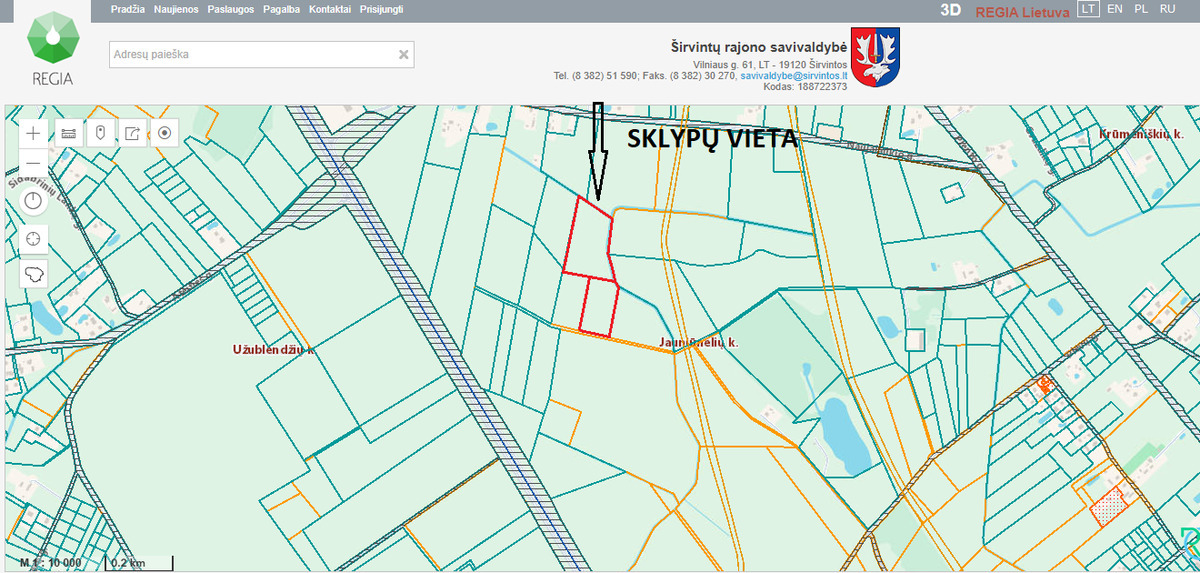
Task: Select the place marker pin tool
Action: [x=100, y=132]
